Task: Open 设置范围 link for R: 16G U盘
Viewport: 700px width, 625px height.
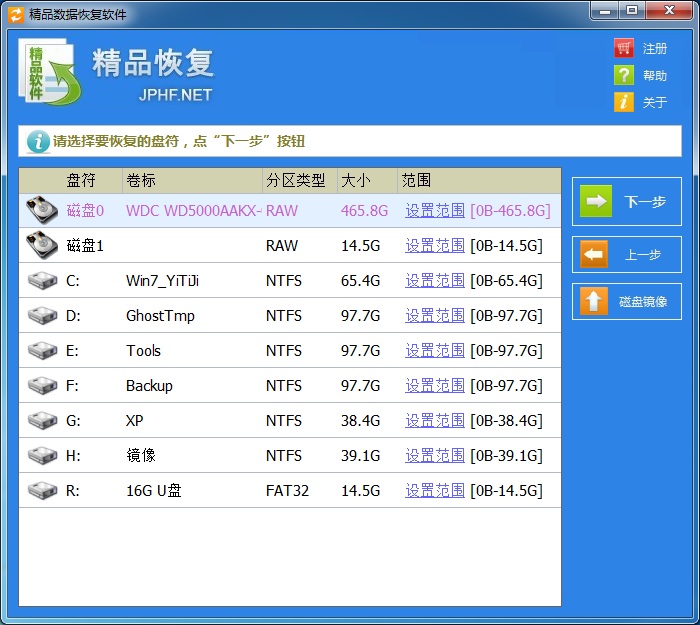Action: click(x=435, y=491)
